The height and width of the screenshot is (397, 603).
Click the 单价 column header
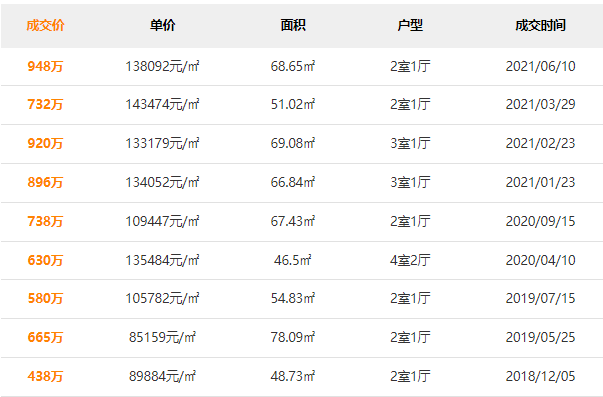point(162,25)
